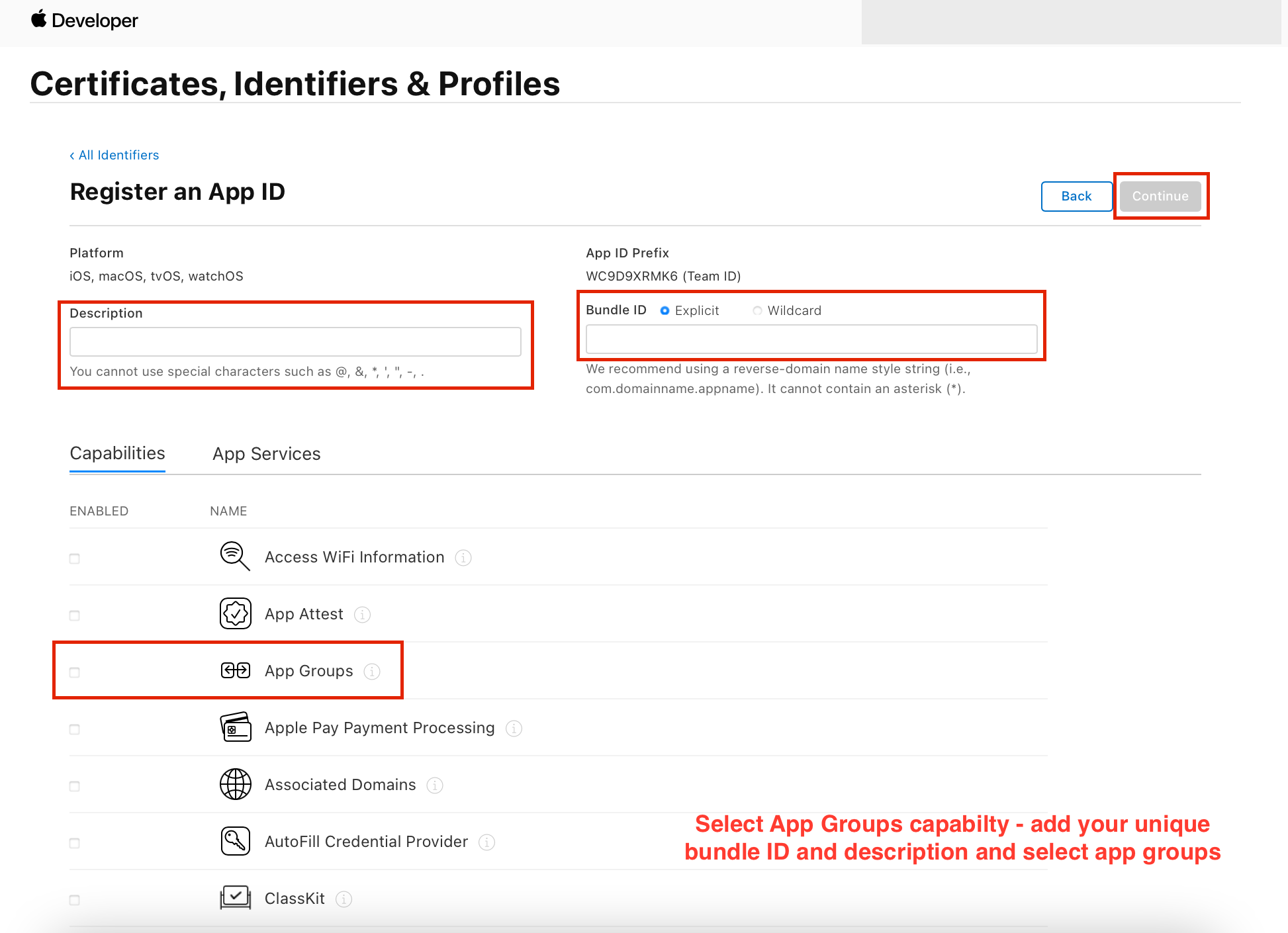
Task: Click the Access WiFi Information icon
Action: click(235, 556)
